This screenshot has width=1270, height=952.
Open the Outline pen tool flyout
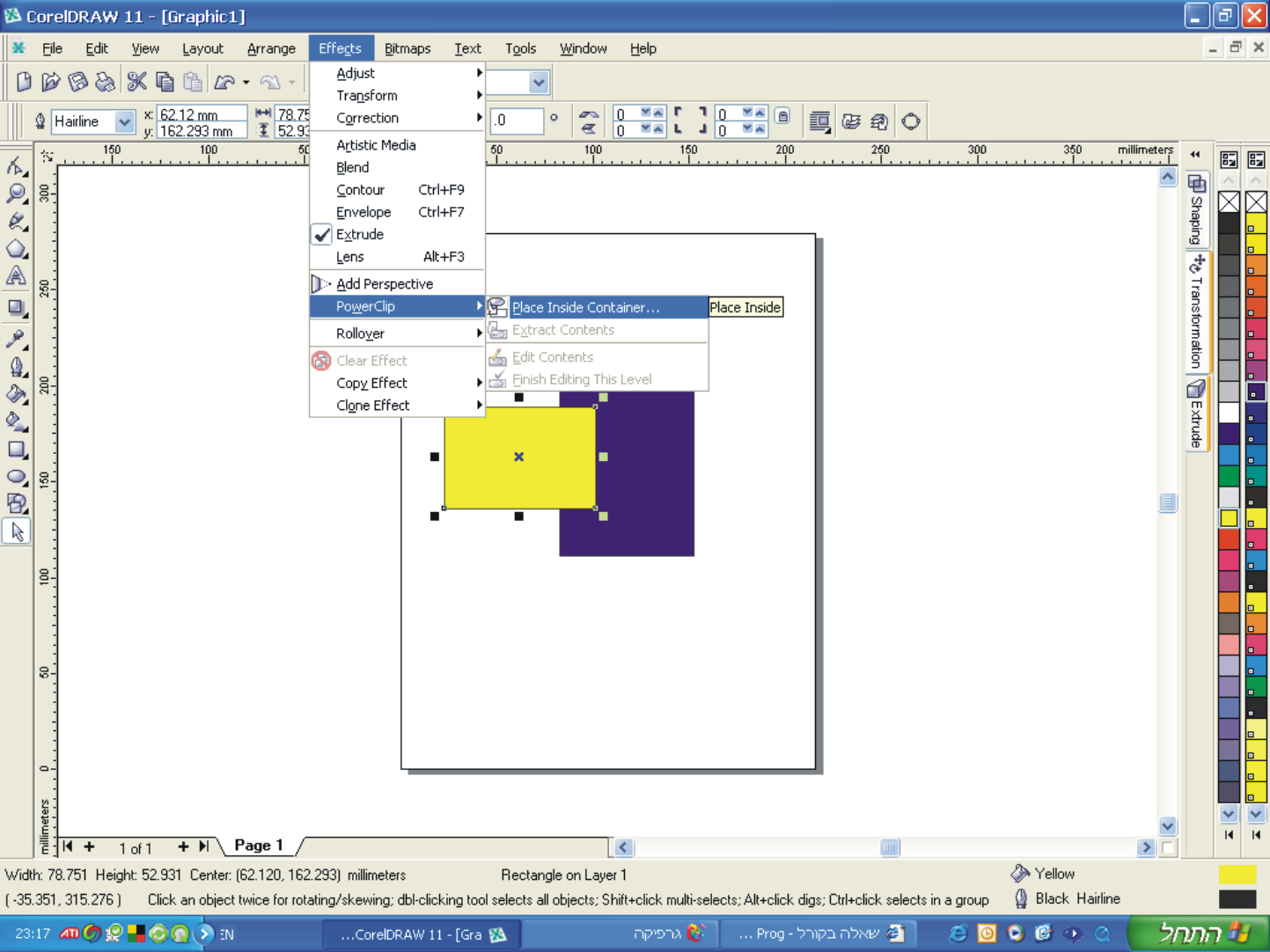pos(16,366)
